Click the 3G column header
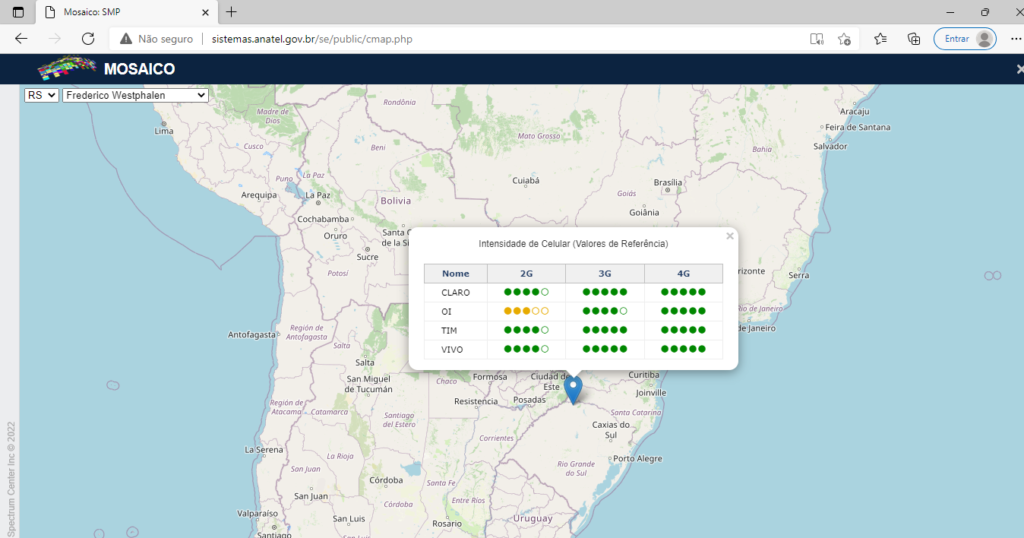The image size is (1024, 538). pyautogui.click(x=605, y=274)
